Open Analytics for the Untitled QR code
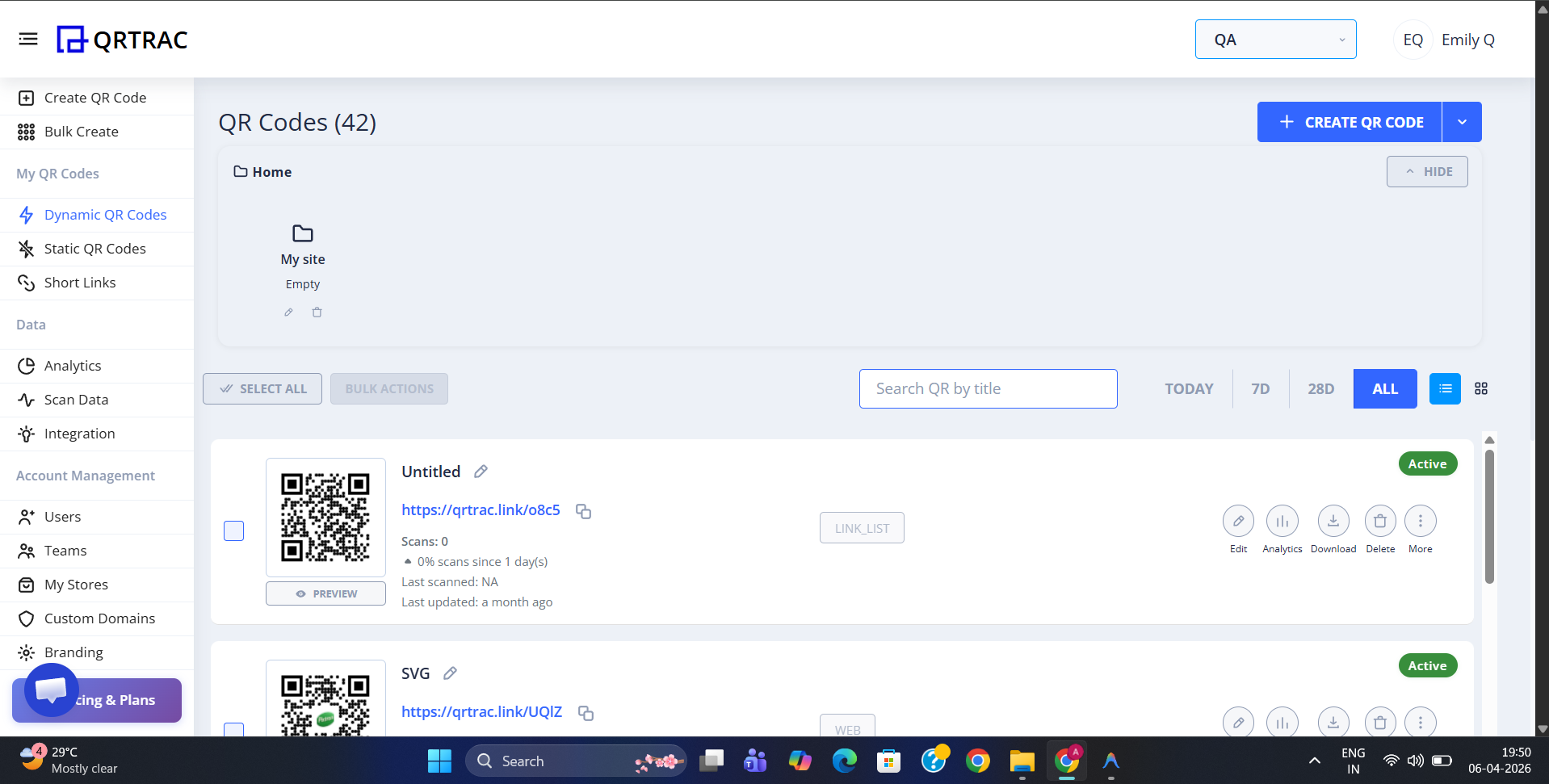Image resolution: width=1549 pixels, height=784 pixels. pos(1282,522)
